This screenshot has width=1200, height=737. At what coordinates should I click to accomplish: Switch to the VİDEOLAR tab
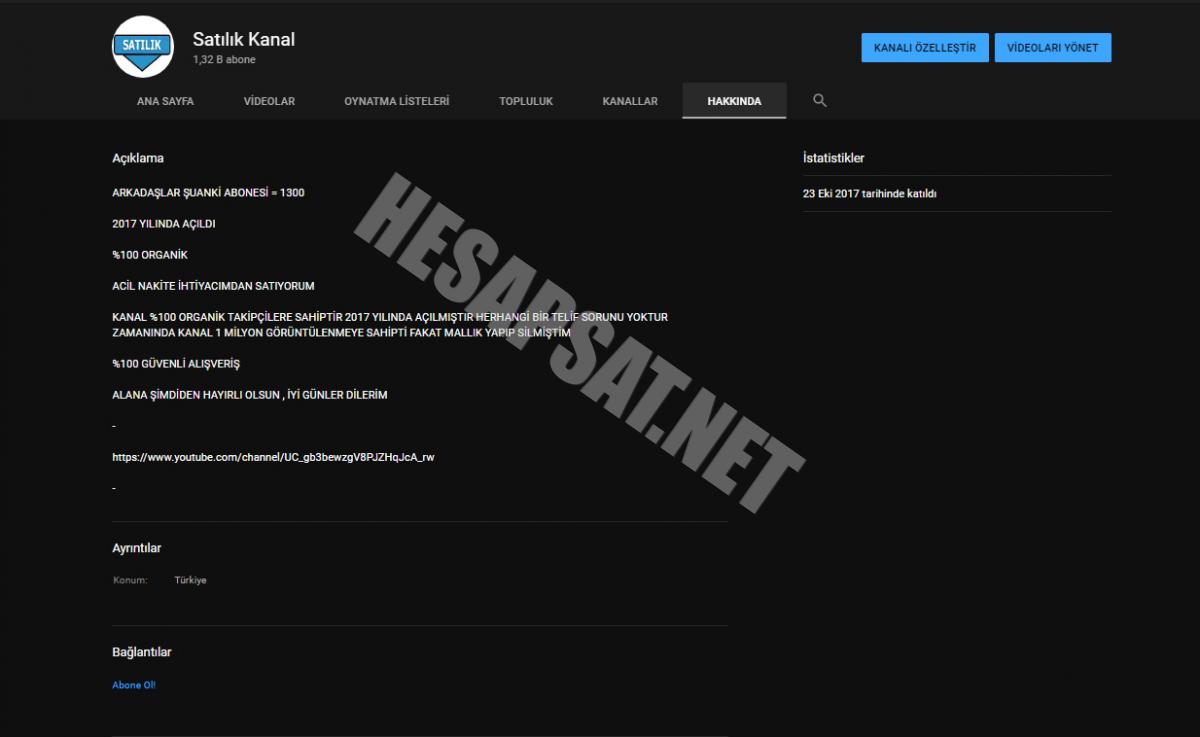(x=269, y=101)
